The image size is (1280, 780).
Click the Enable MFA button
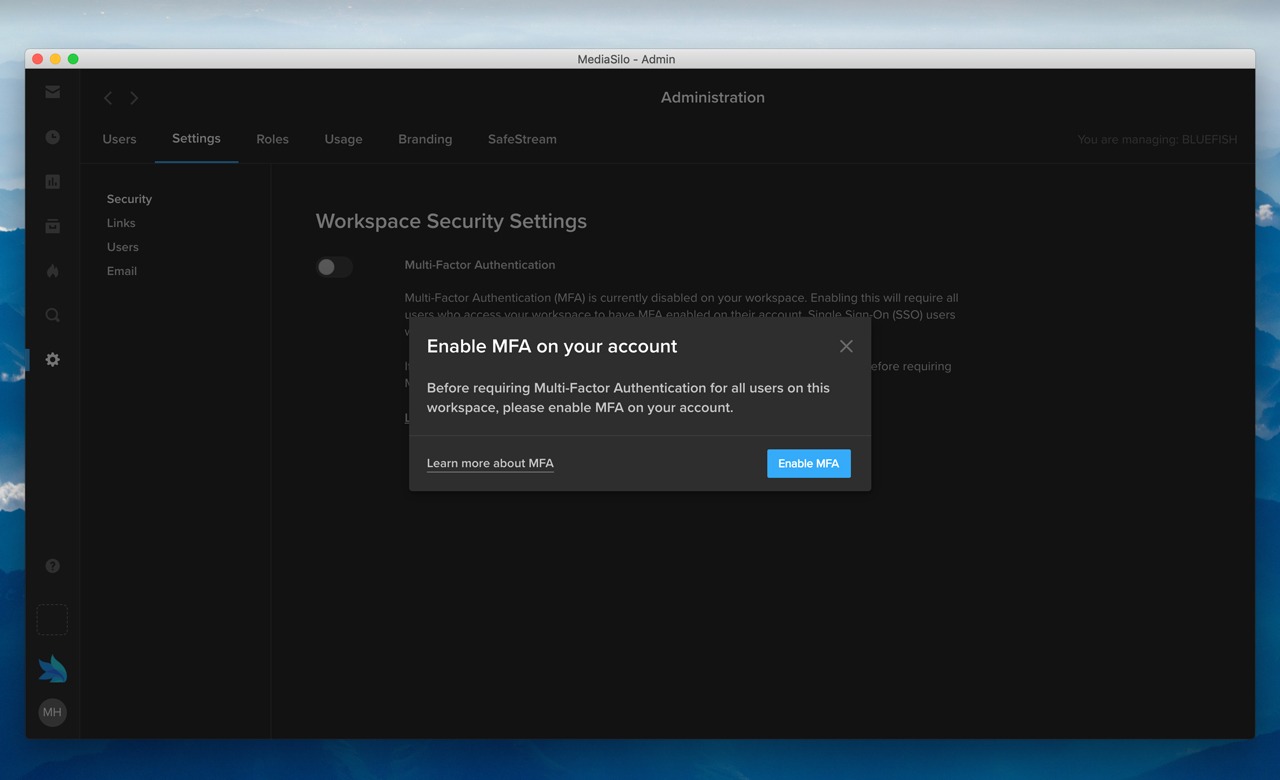(x=808, y=463)
